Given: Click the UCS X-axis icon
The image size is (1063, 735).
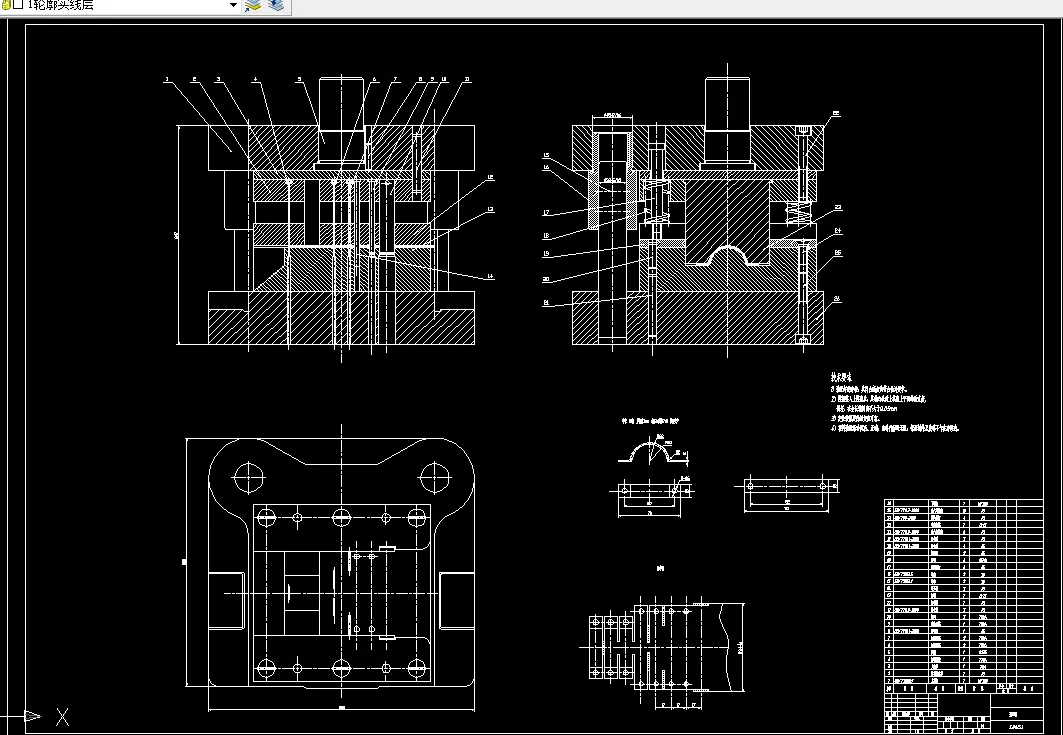Looking at the screenshot, I should [x=62, y=717].
